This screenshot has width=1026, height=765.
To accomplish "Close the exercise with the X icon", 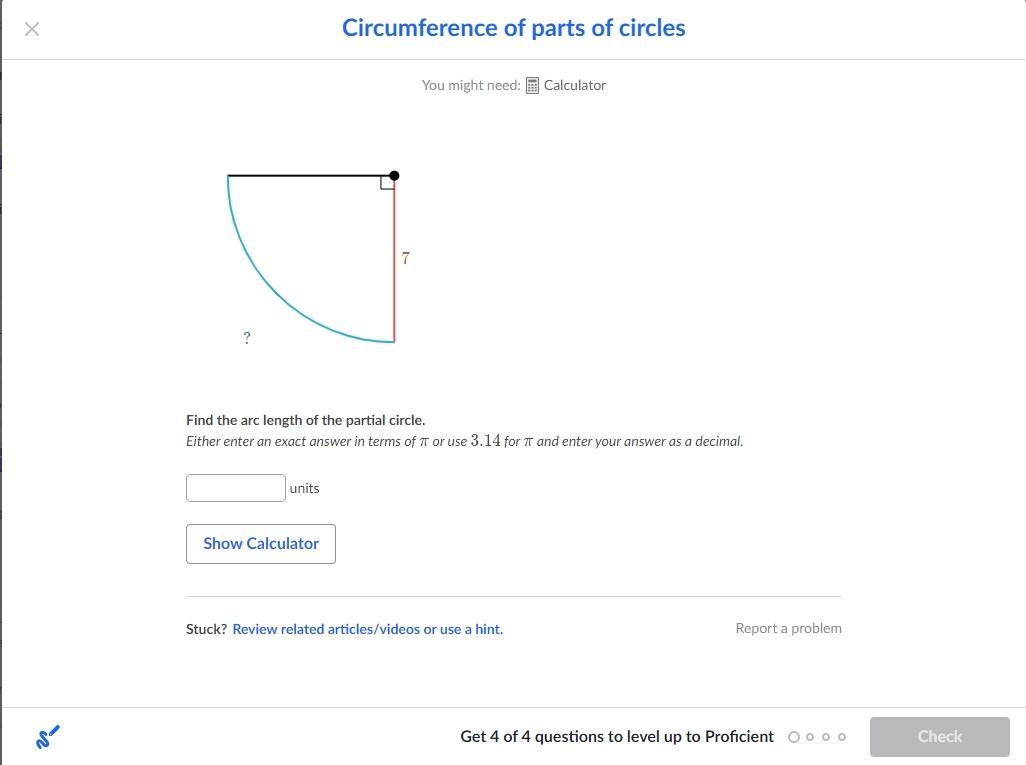I will tap(32, 29).
